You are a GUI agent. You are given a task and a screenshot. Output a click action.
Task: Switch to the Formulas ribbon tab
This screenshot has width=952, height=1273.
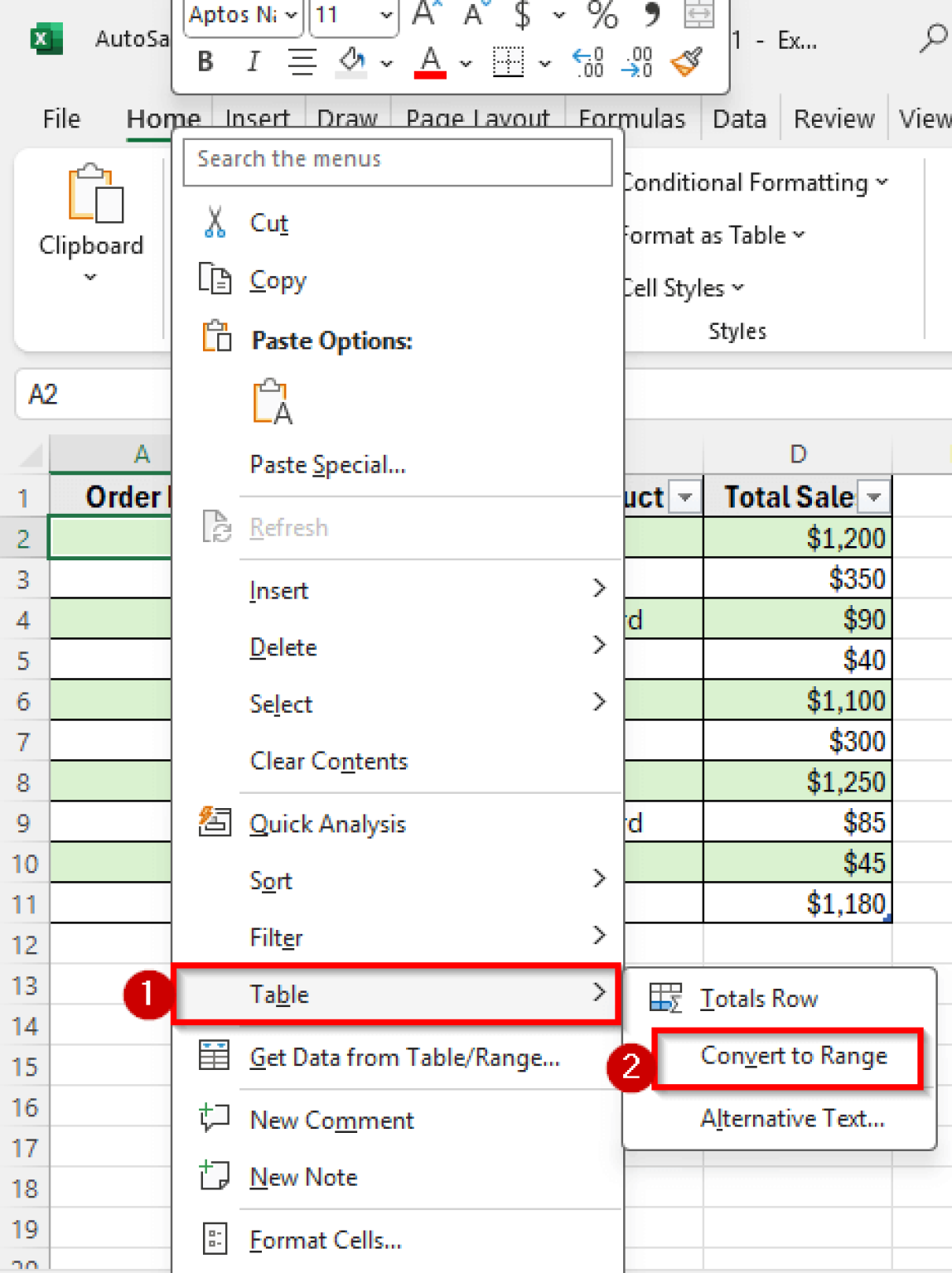pyautogui.click(x=632, y=118)
